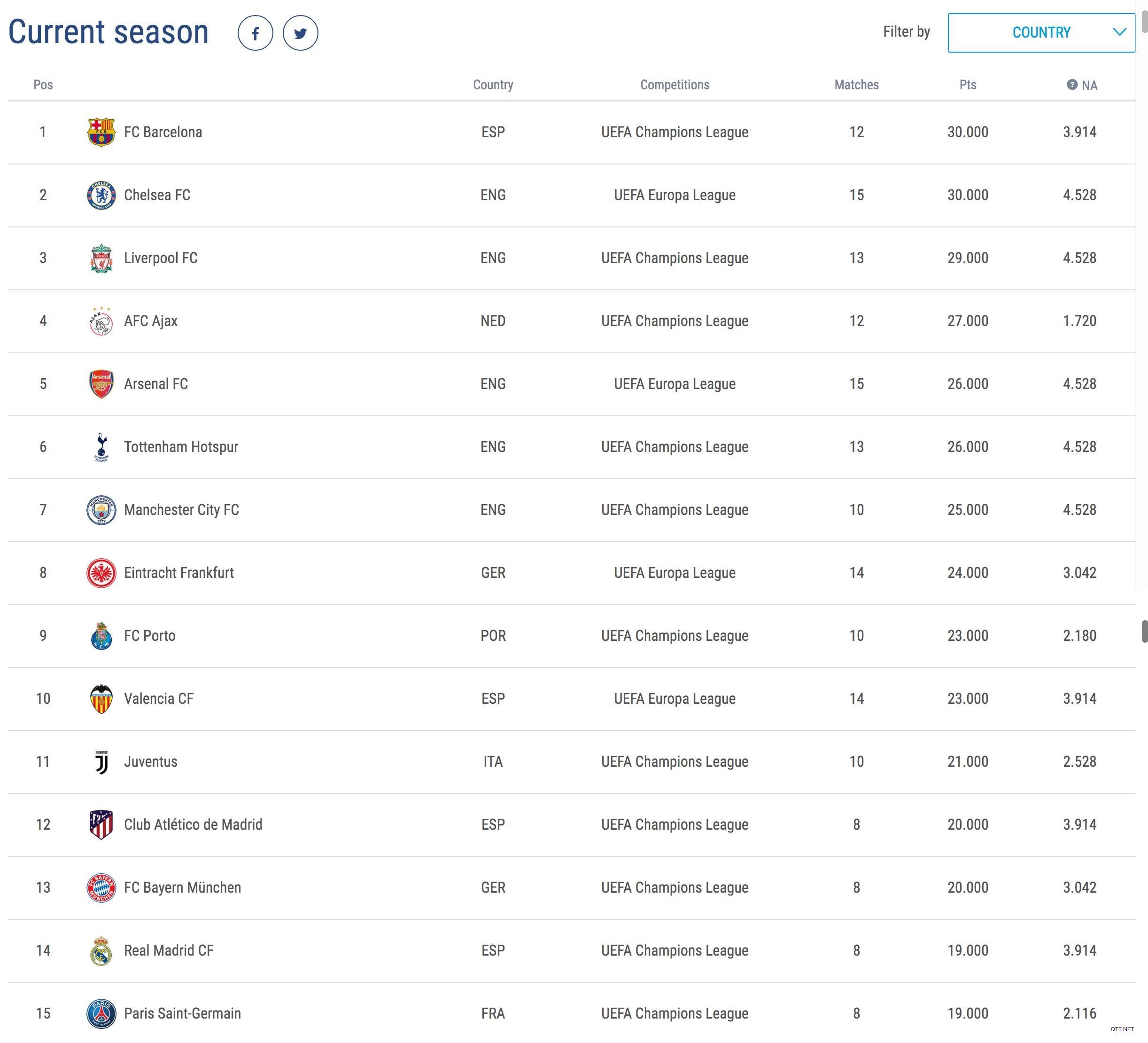Click the page vertical scrollbar thumb
The width and height of the screenshot is (1148, 1043).
tap(1144, 631)
